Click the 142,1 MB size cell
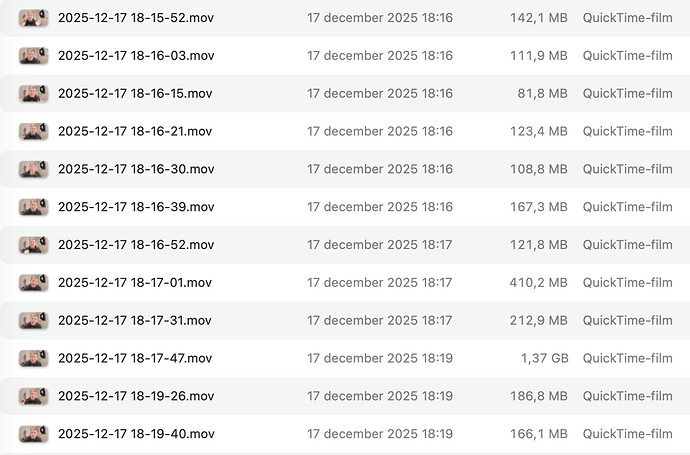Viewport: 690px width, 455px height. (538, 18)
